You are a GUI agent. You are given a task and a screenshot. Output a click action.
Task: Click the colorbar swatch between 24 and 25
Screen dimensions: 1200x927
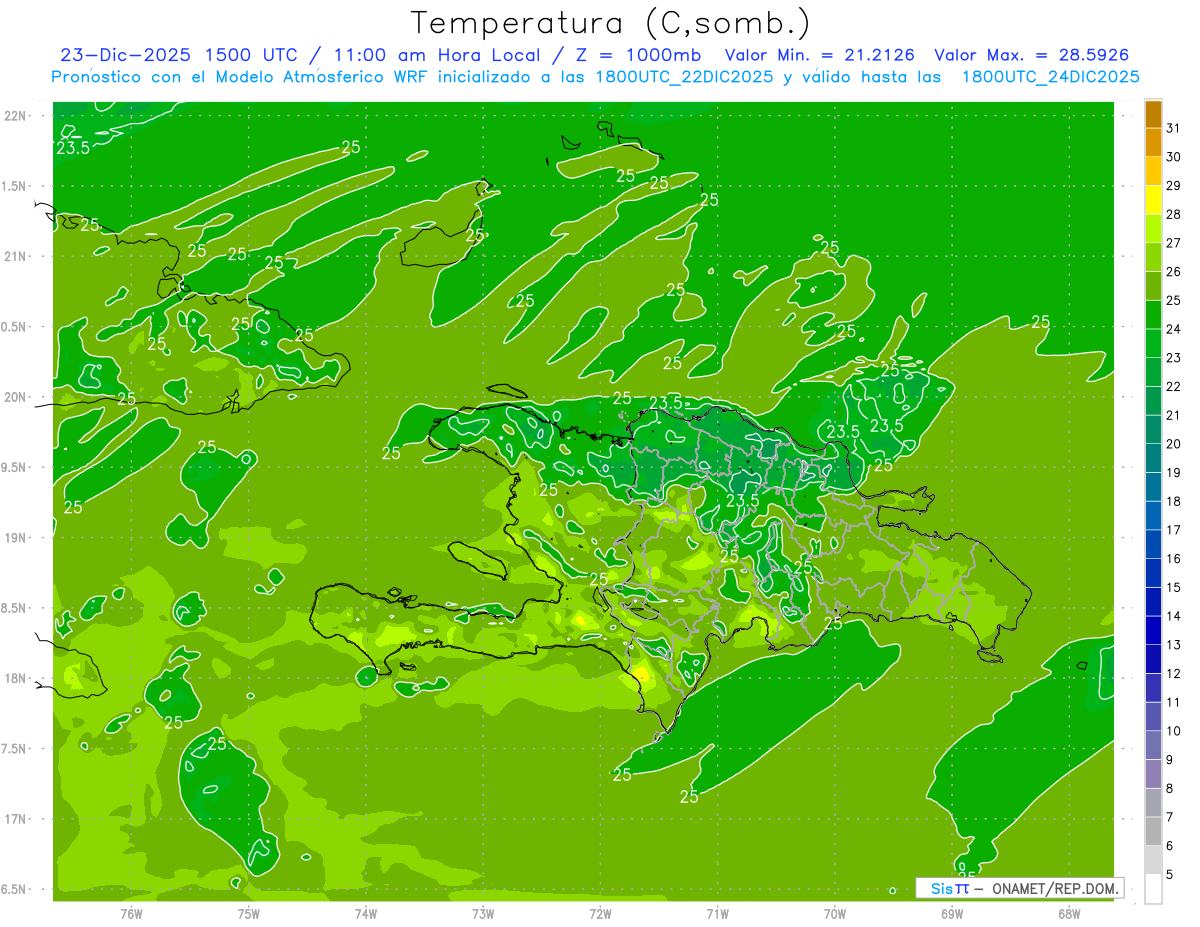pyautogui.click(x=1153, y=315)
